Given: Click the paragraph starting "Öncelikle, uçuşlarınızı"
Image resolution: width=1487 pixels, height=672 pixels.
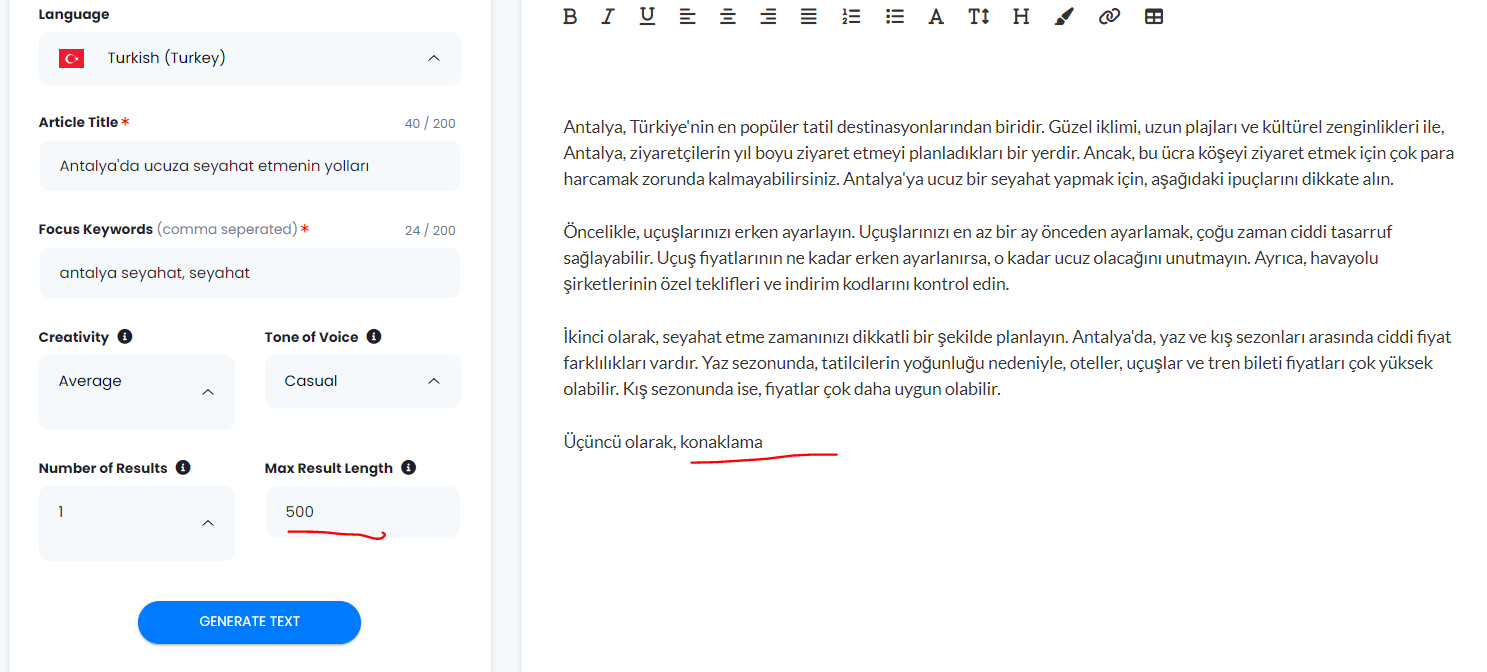Looking at the screenshot, I should point(978,258).
